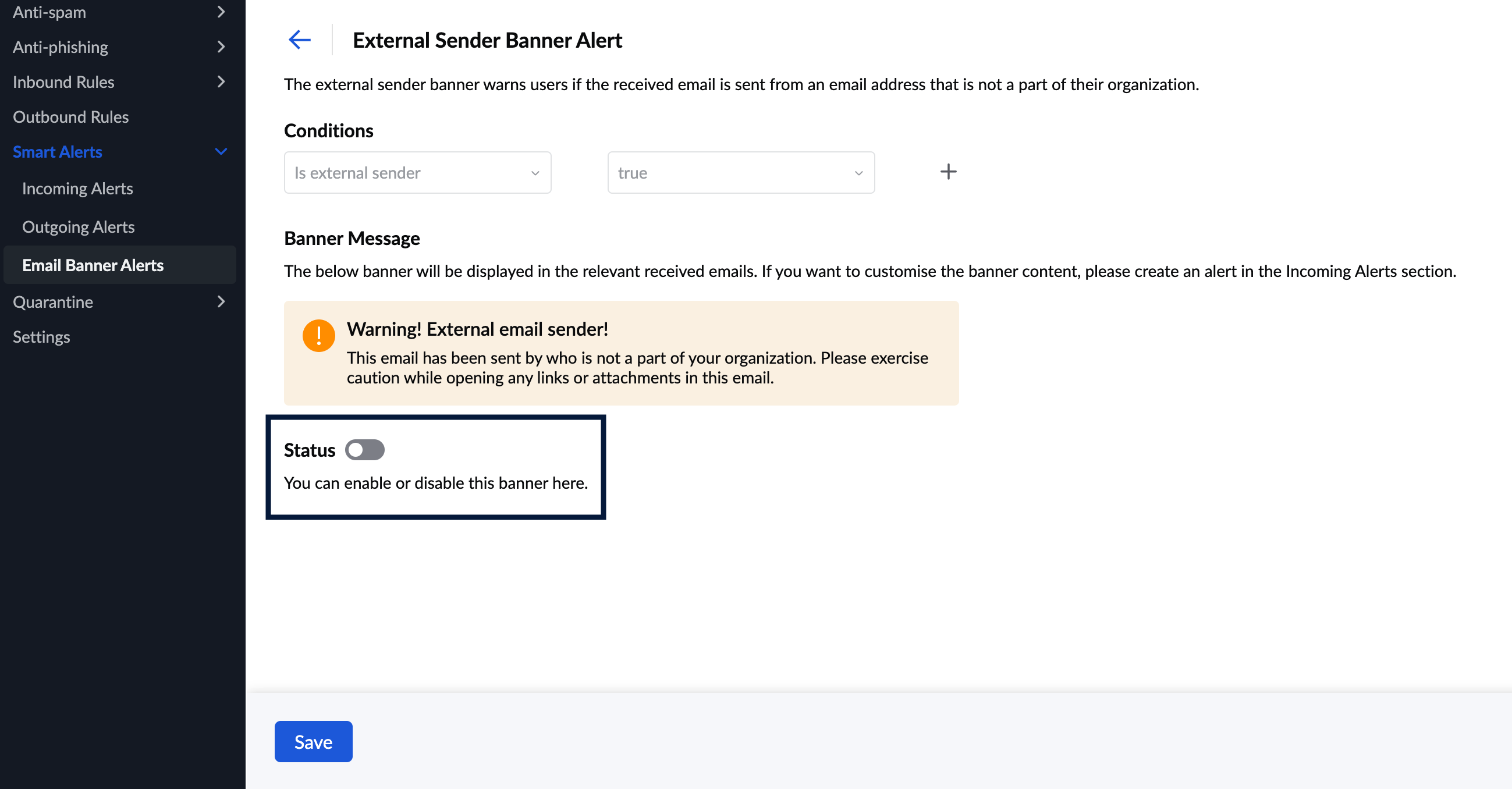The height and width of the screenshot is (789, 1512).
Task: Enable the banner Status toggle
Action: (x=364, y=450)
